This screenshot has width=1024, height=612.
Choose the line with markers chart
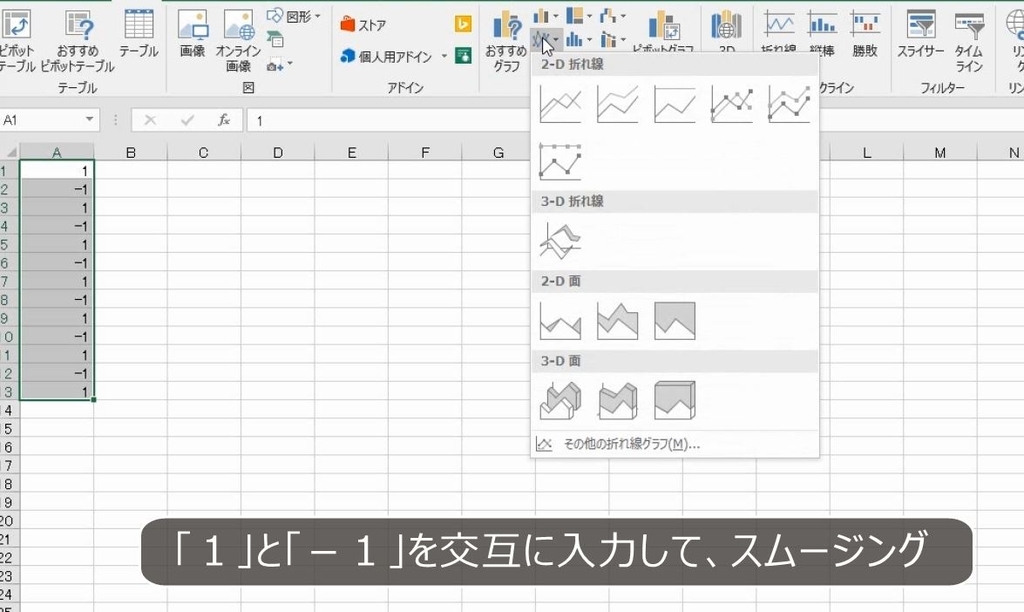(732, 105)
